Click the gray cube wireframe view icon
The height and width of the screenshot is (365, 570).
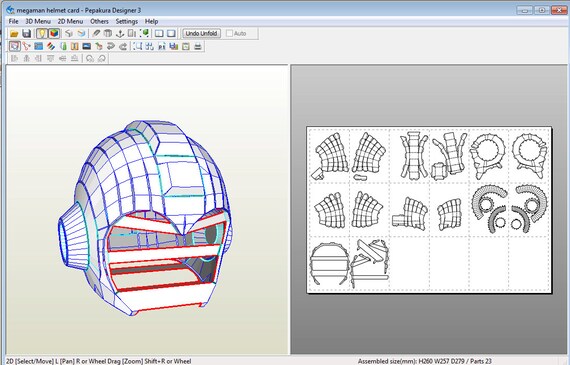[69, 34]
